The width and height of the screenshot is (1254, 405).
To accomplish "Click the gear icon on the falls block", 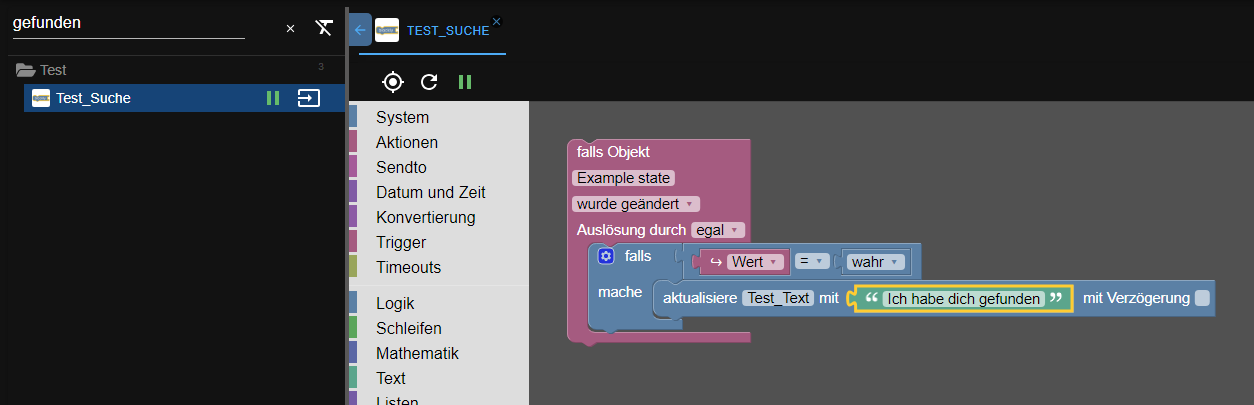I will click(605, 257).
